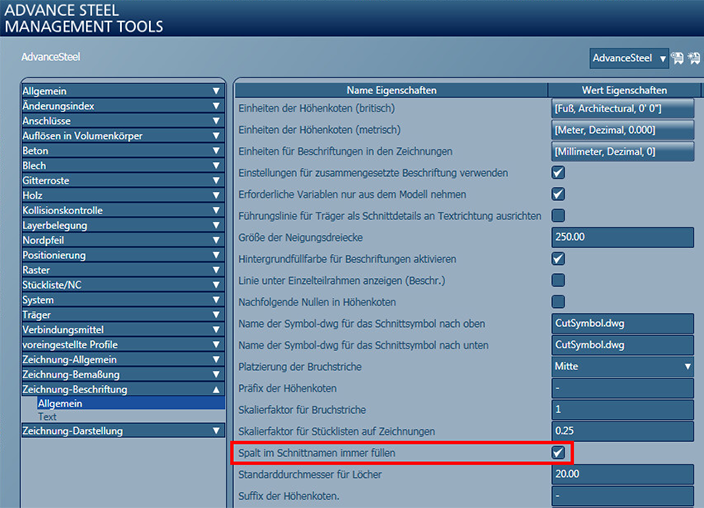Edit Schnittsymbol nach unten CutSymbol.dwg field
The width and height of the screenshot is (704, 508).
[x=622, y=345]
